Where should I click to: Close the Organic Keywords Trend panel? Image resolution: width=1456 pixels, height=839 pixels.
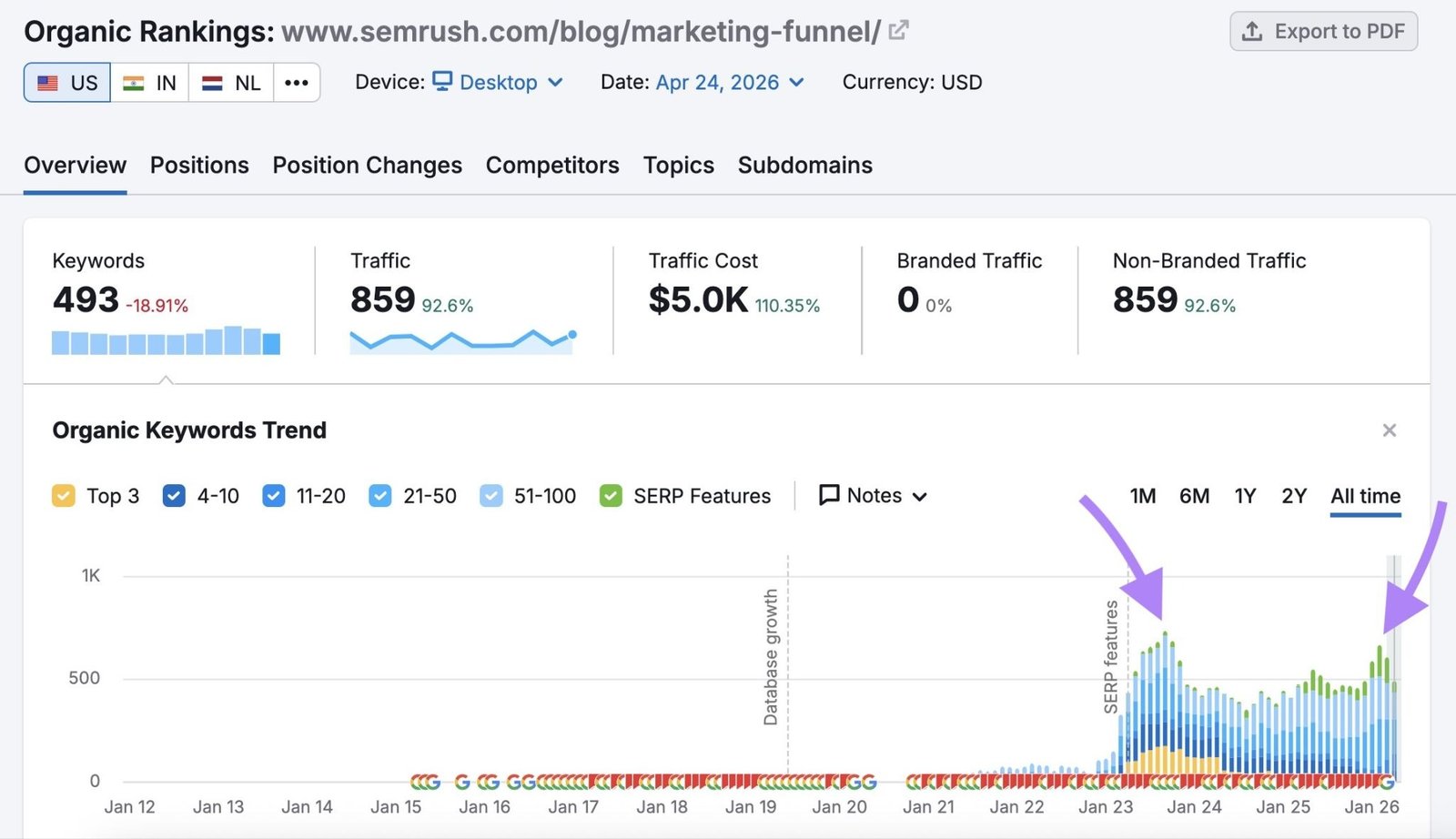coord(1390,430)
